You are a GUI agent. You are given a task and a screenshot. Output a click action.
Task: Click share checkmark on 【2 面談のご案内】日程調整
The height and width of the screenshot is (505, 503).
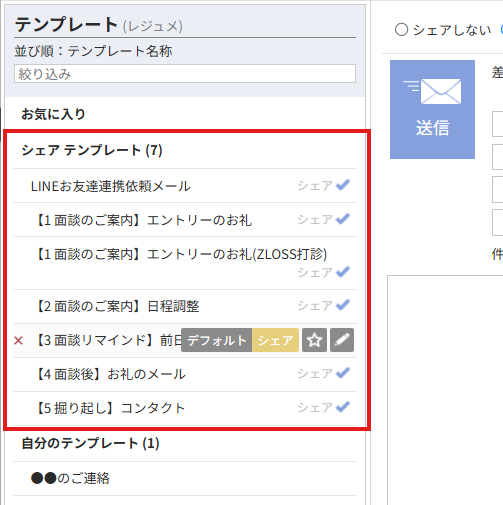pos(323,305)
